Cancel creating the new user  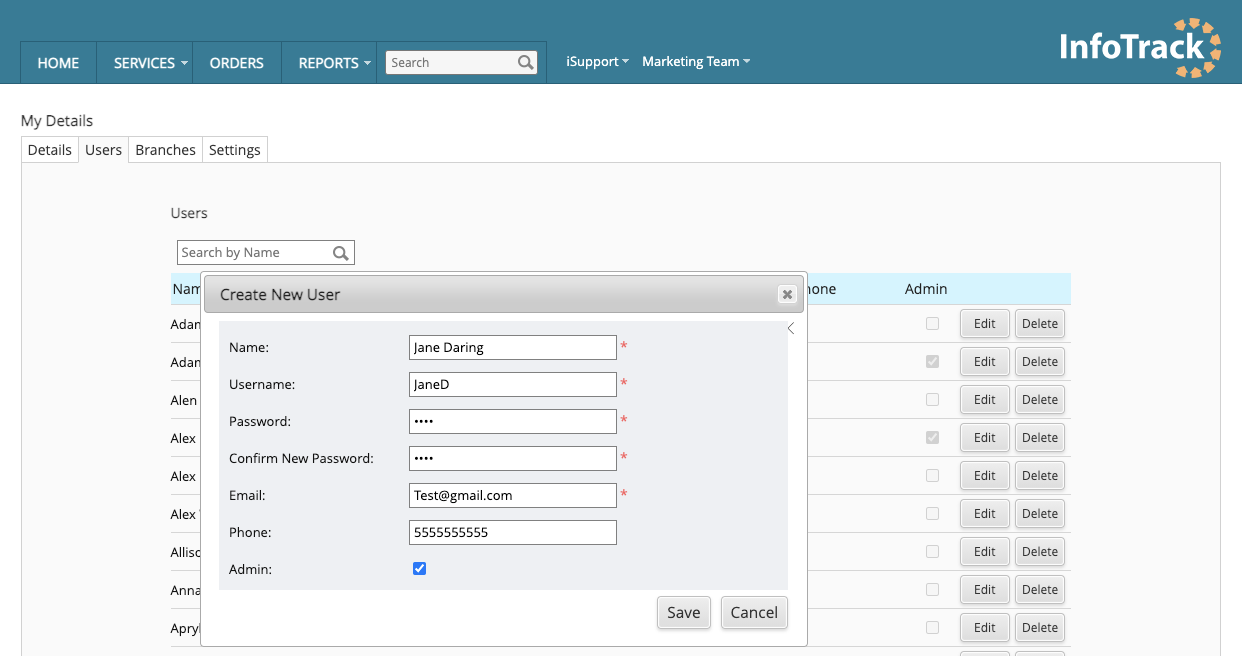click(x=754, y=612)
